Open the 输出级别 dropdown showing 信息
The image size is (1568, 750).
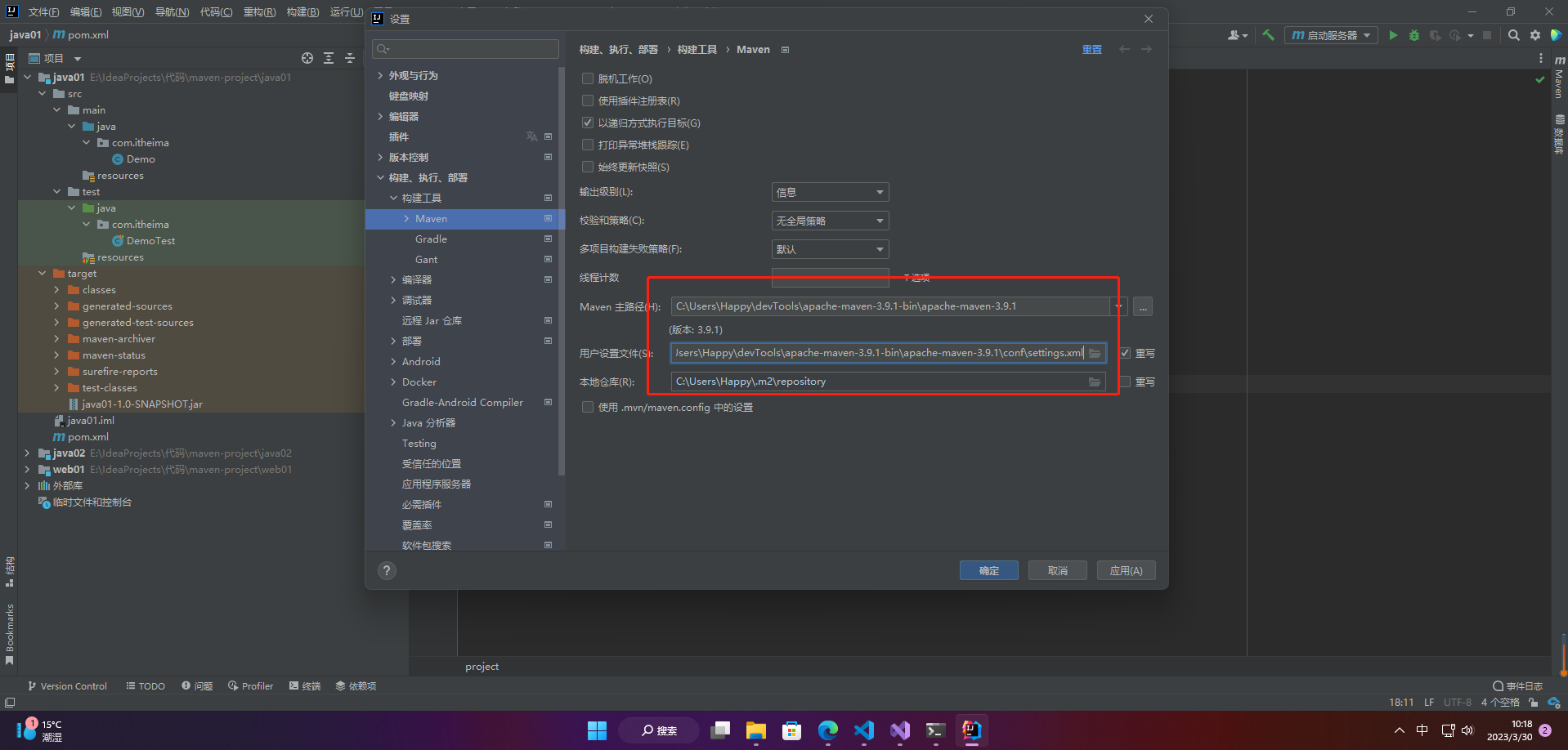pos(830,192)
